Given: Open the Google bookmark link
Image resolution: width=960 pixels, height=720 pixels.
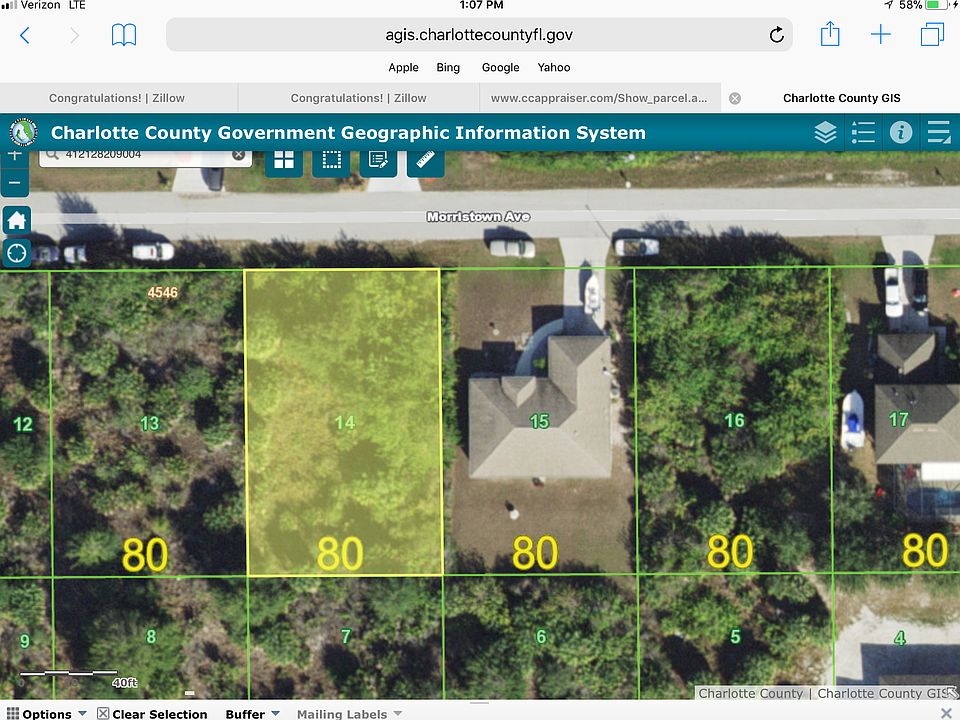Looking at the screenshot, I should 500,67.
